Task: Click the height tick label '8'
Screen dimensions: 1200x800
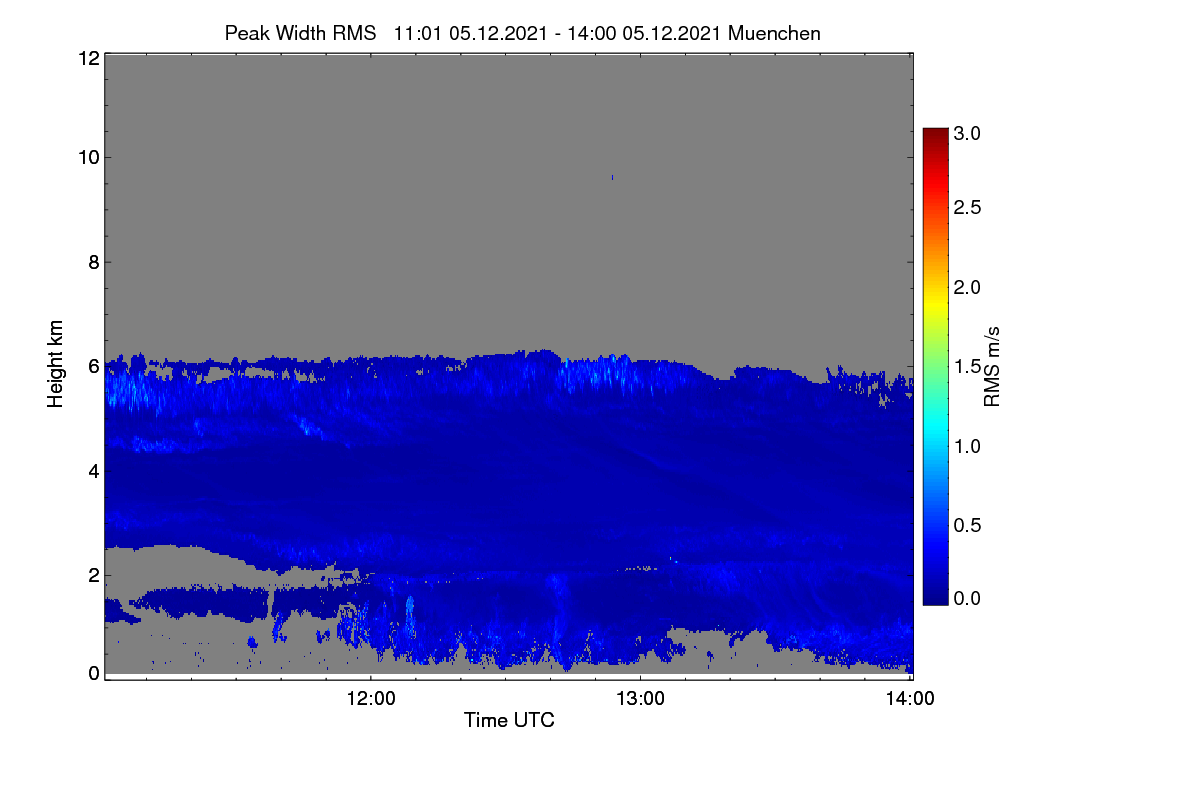Action: pos(92,262)
